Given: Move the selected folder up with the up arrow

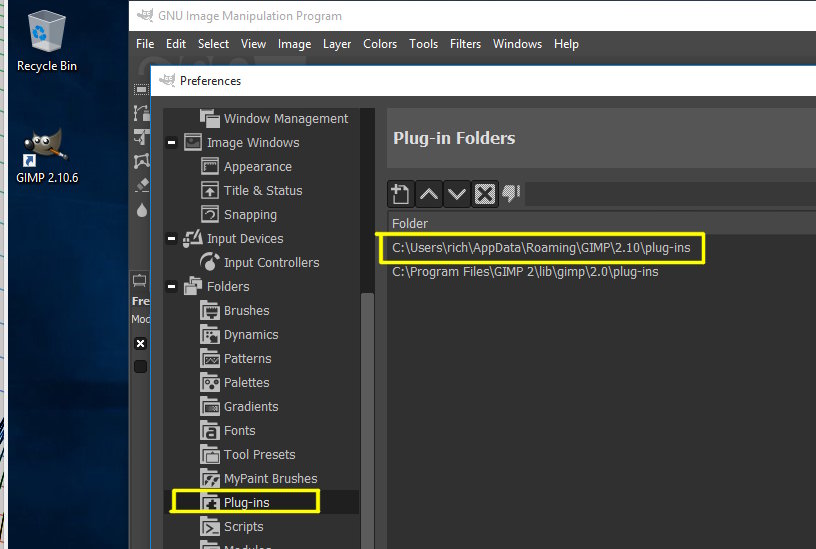Looking at the screenshot, I should coord(429,194).
